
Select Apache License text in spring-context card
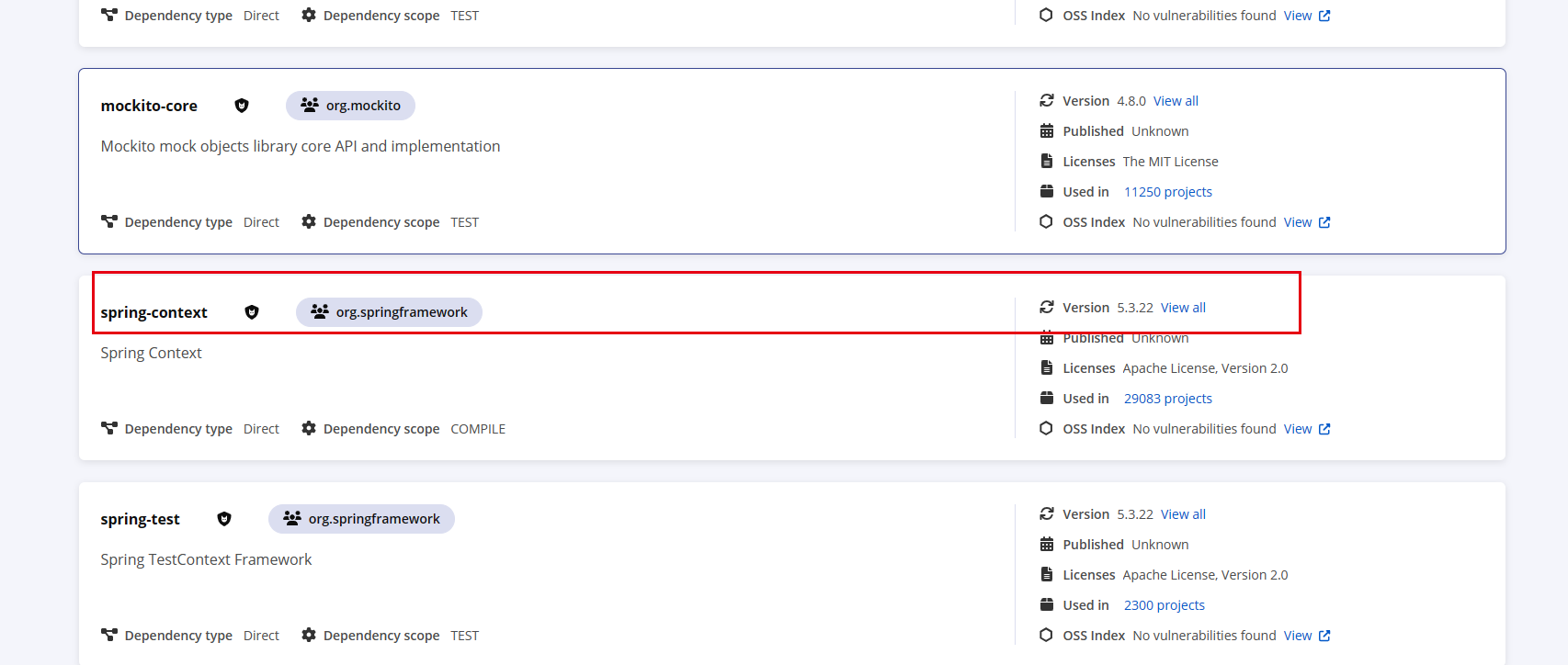1205,368
